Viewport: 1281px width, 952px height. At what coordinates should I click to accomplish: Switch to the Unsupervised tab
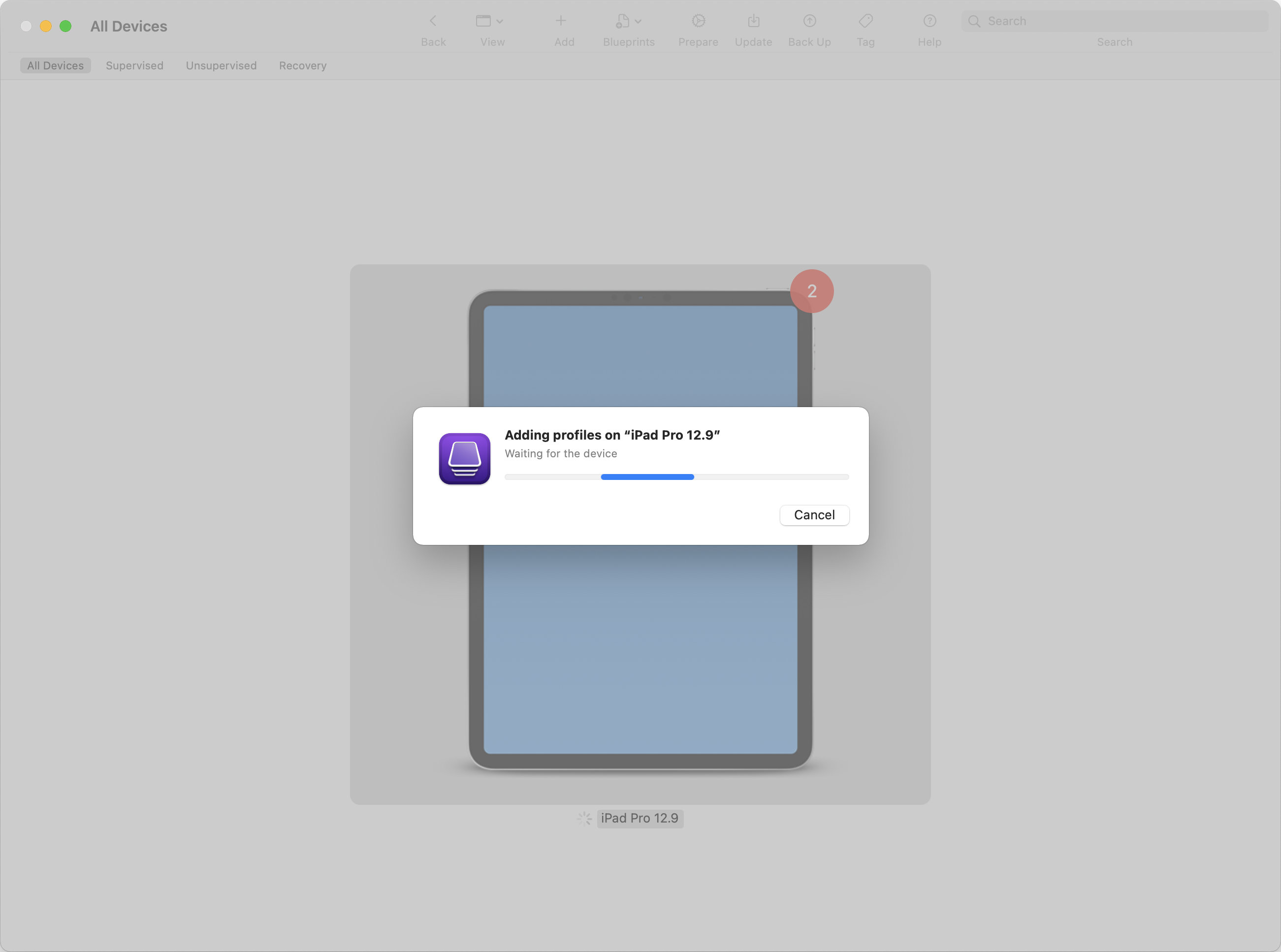pyautogui.click(x=221, y=65)
